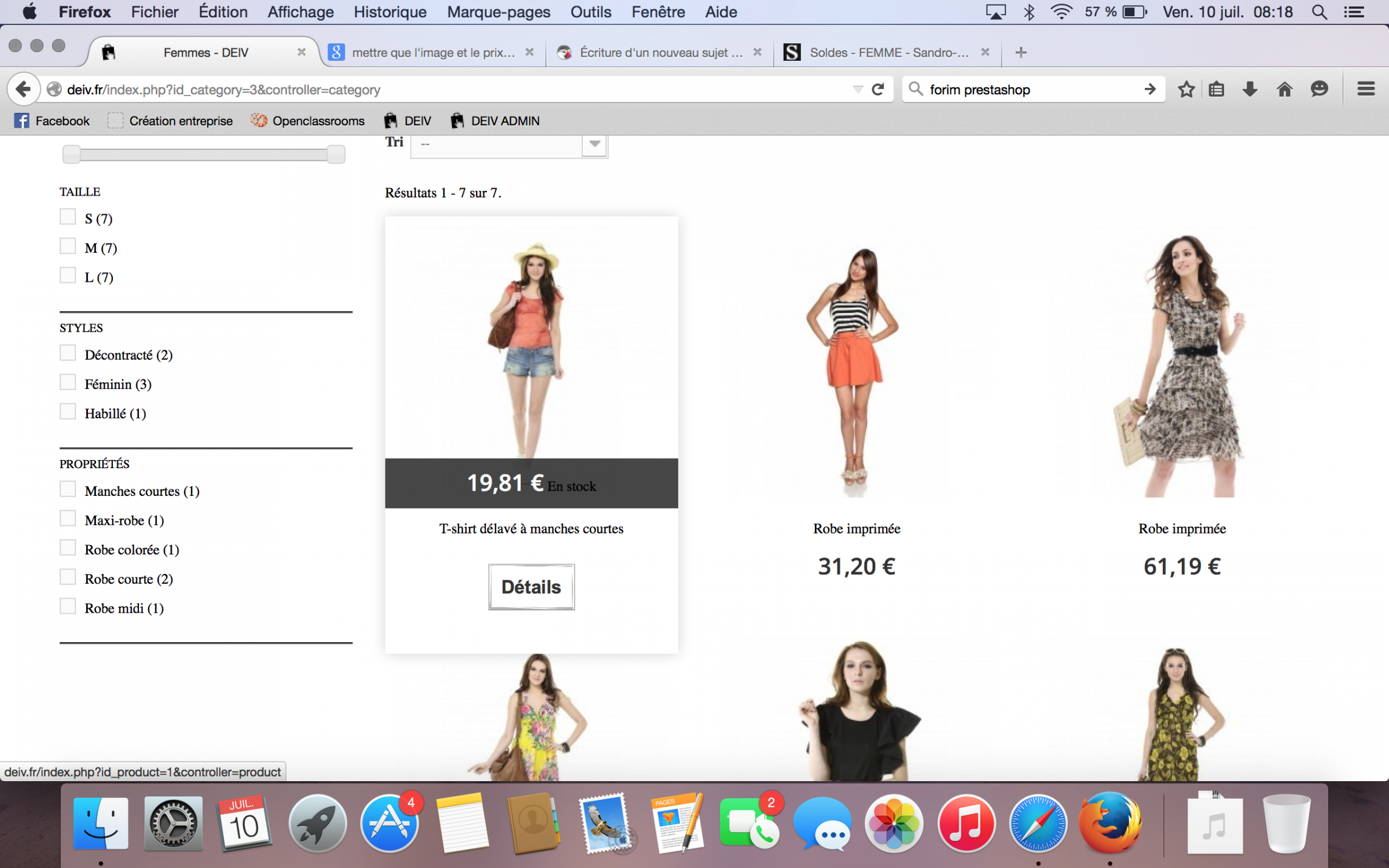This screenshot has width=1389, height=868.
Task: Open the Marque-pages menu
Action: (x=498, y=12)
